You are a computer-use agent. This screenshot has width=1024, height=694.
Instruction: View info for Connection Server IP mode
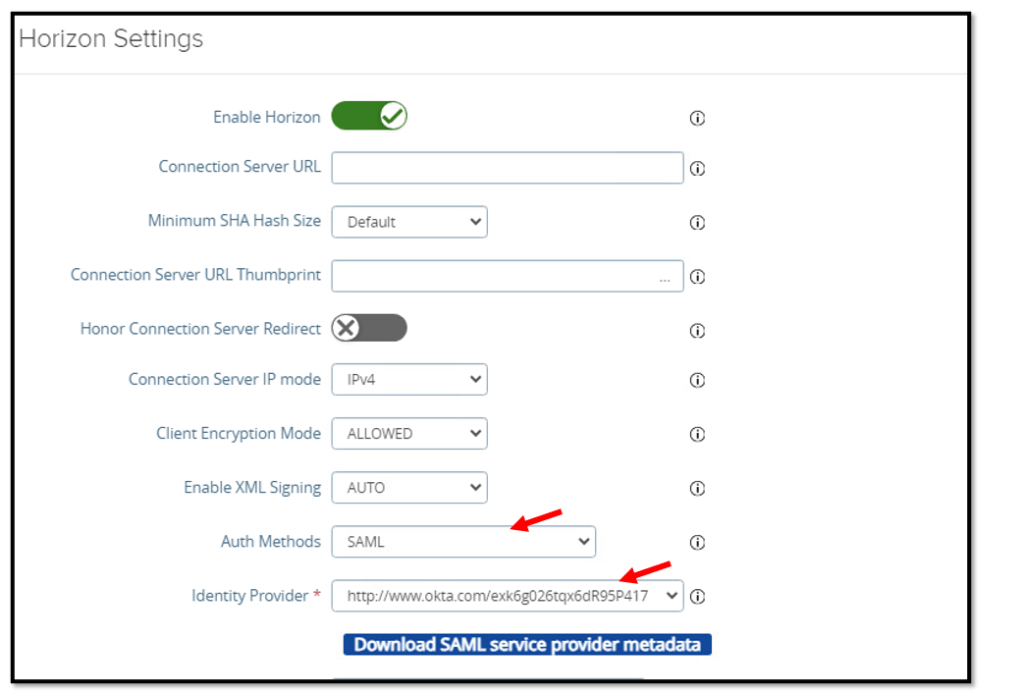point(698,381)
